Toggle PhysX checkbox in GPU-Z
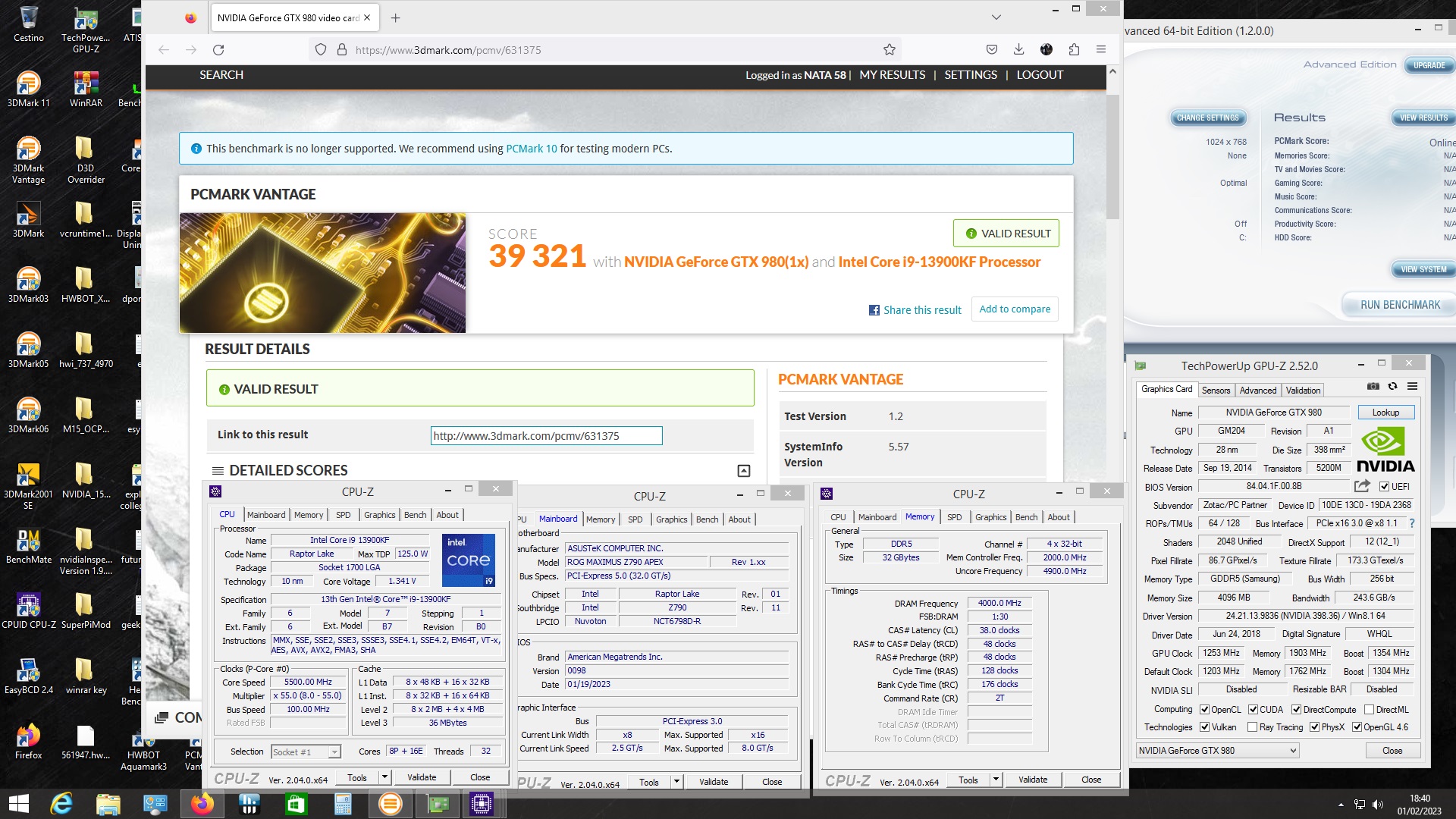 pyautogui.click(x=1314, y=727)
